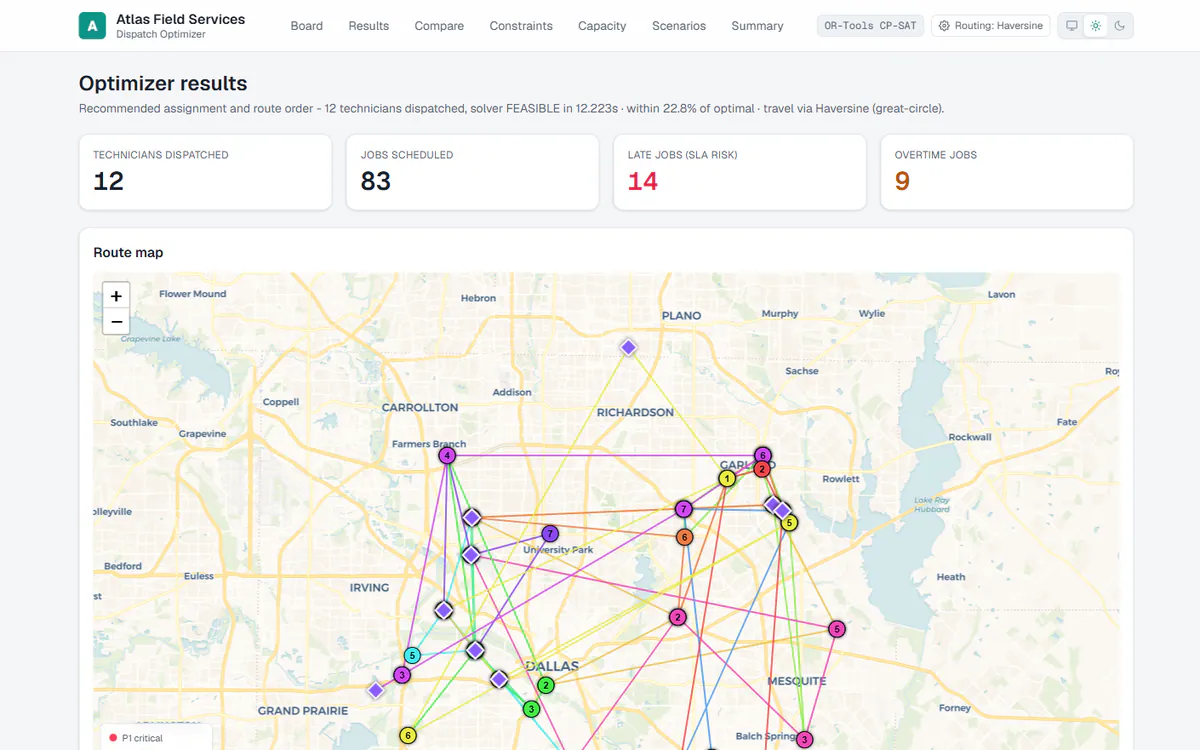This screenshot has width=1200, height=750.
Task: Click the "Rockwall" map label
Action: click(x=970, y=437)
